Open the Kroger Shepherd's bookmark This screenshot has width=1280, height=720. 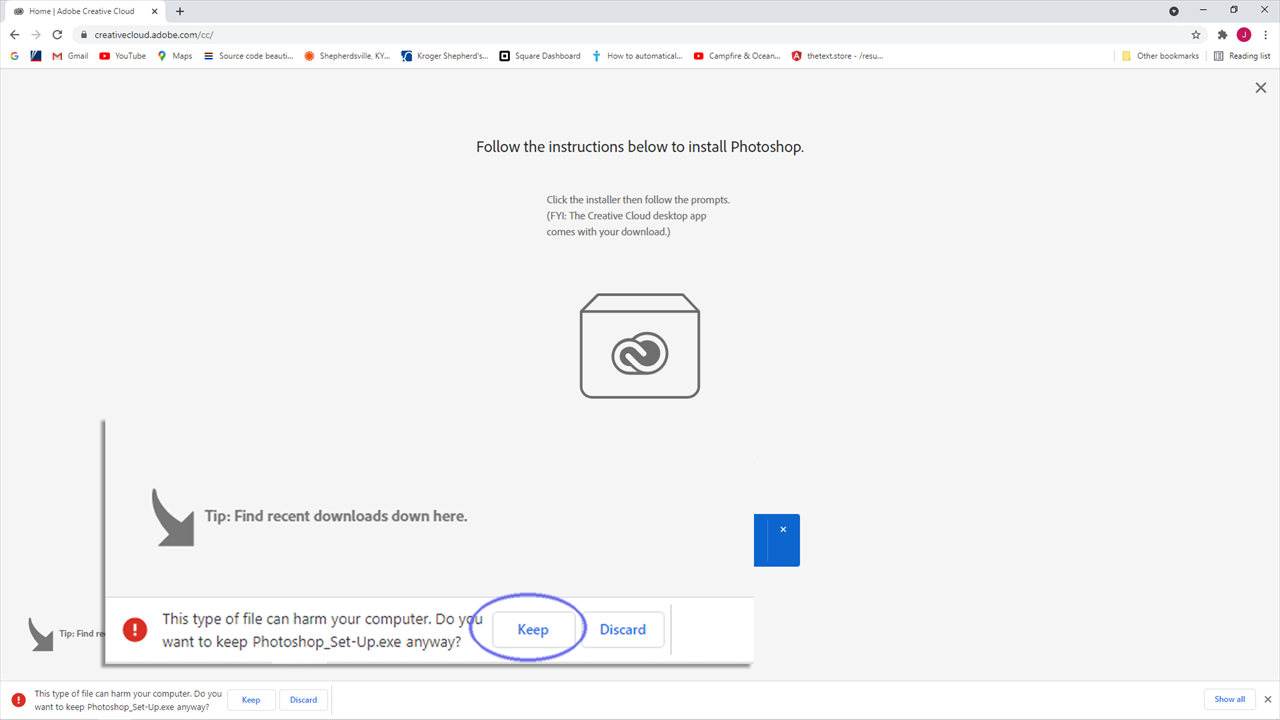[x=445, y=56]
